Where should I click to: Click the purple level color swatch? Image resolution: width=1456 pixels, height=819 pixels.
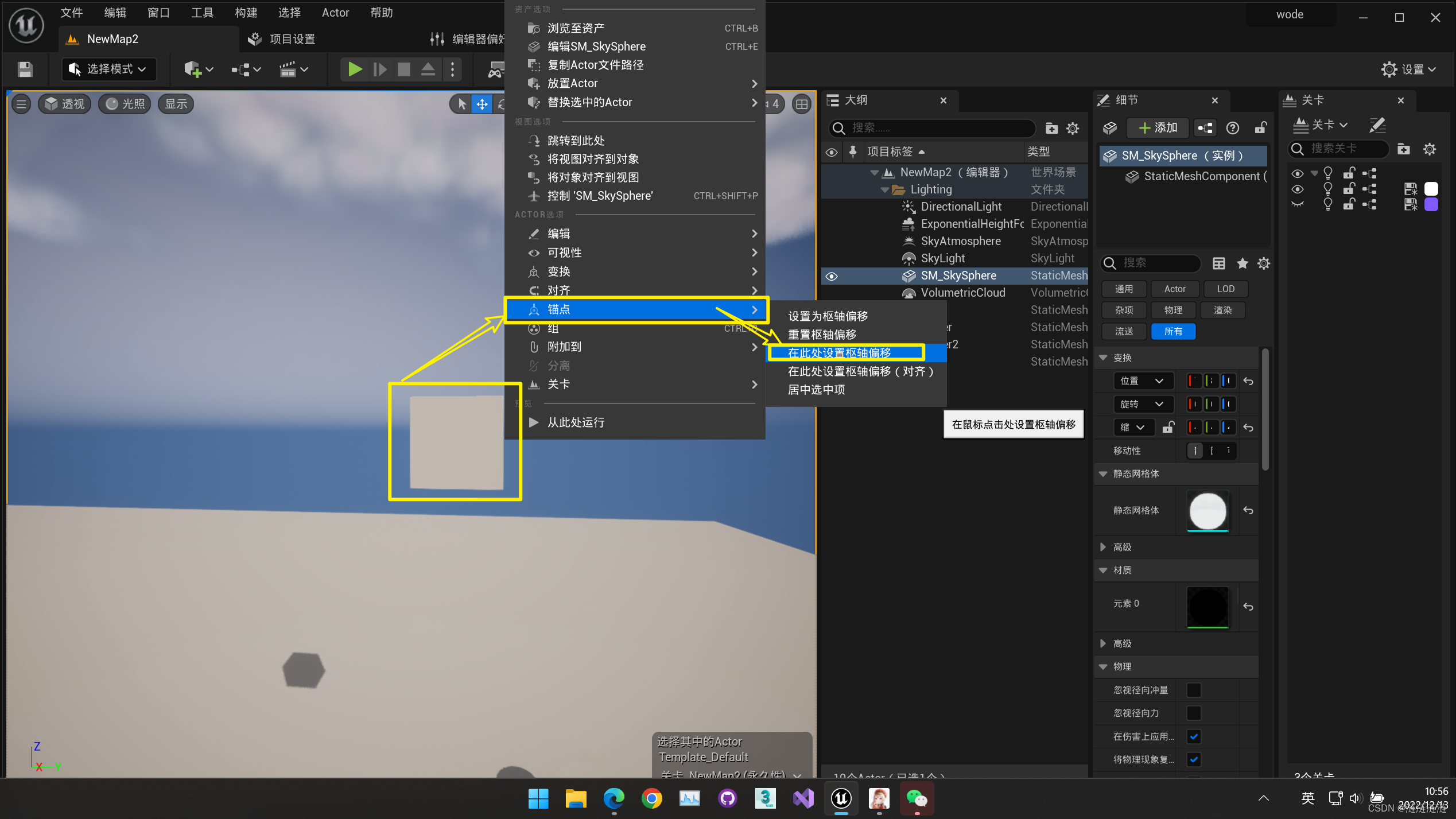pyautogui.click(x=1431, y=204)
